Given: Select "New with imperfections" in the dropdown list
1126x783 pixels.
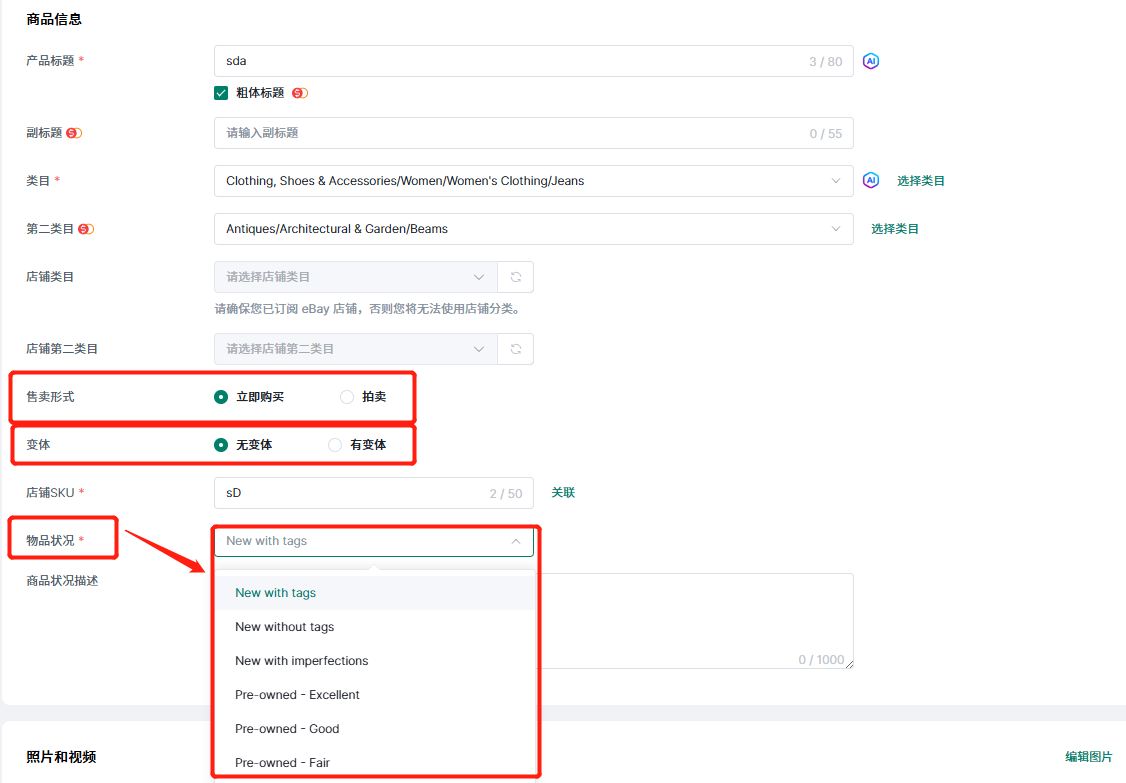Looking at the screenshot, I should pos(302,661).
